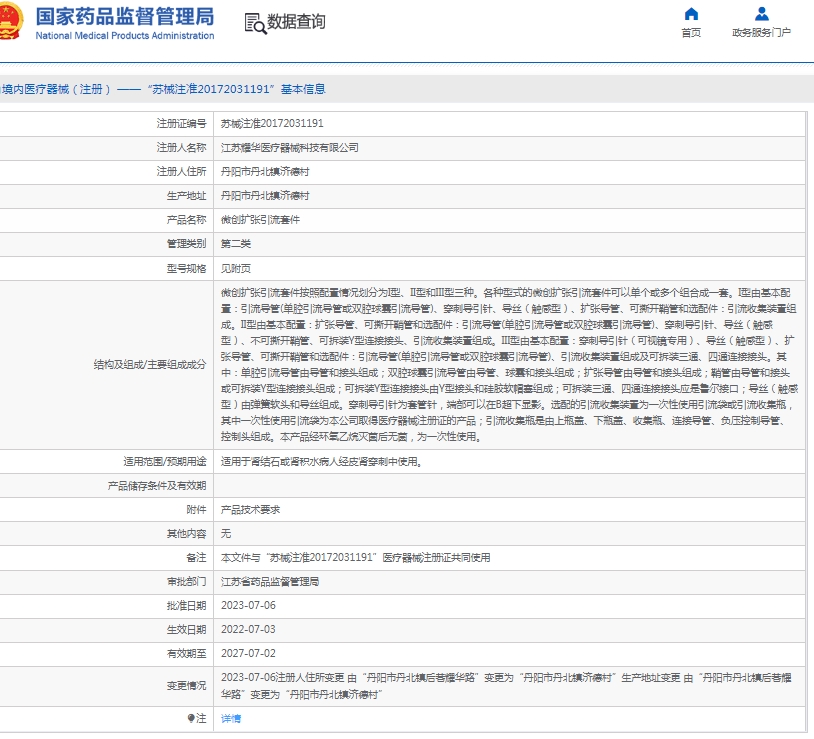Select the 其他内容 label
This screenshot has height=739, width=814.
click(x=186, y=534)
